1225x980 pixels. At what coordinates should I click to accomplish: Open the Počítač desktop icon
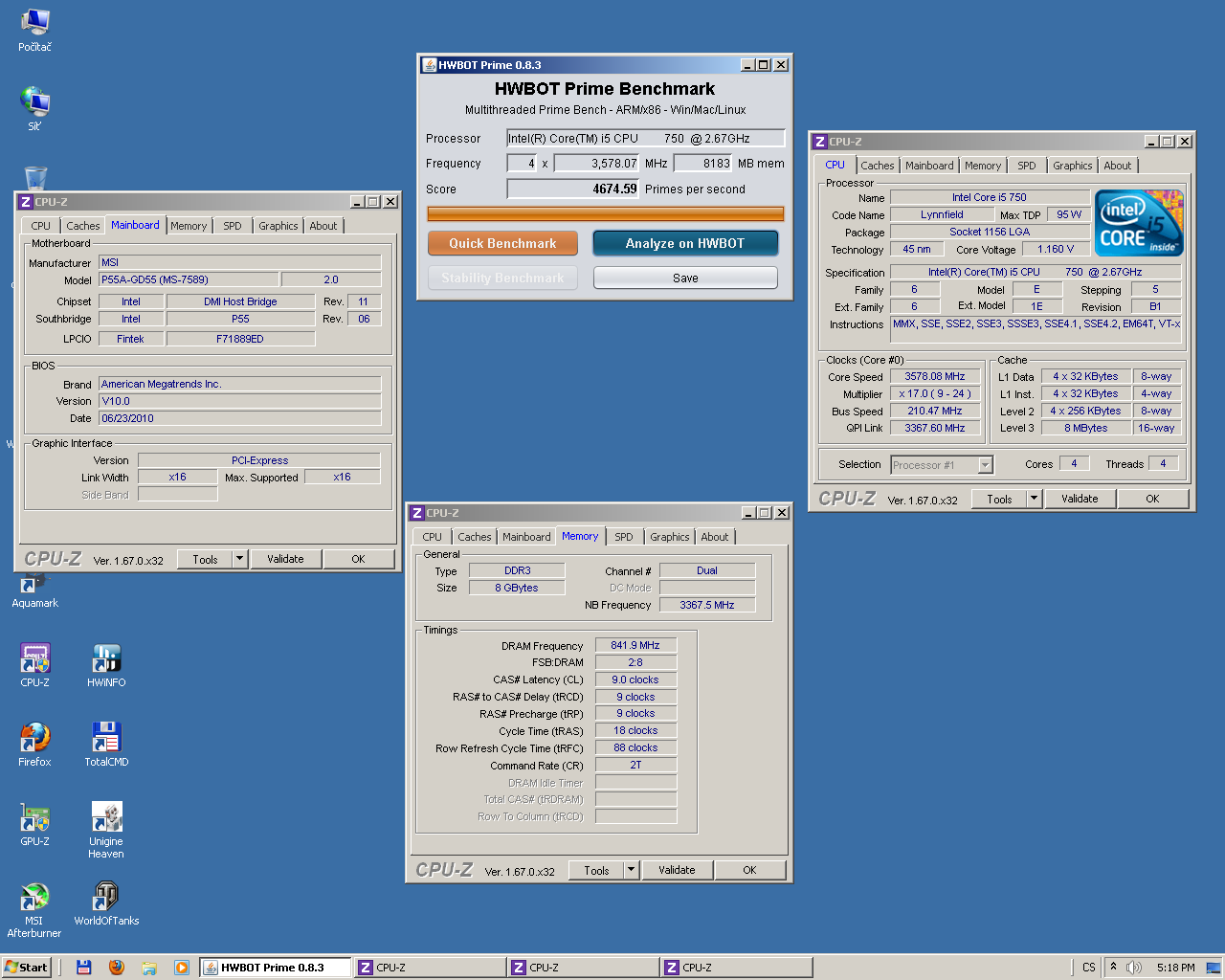(x=34, y=30)
